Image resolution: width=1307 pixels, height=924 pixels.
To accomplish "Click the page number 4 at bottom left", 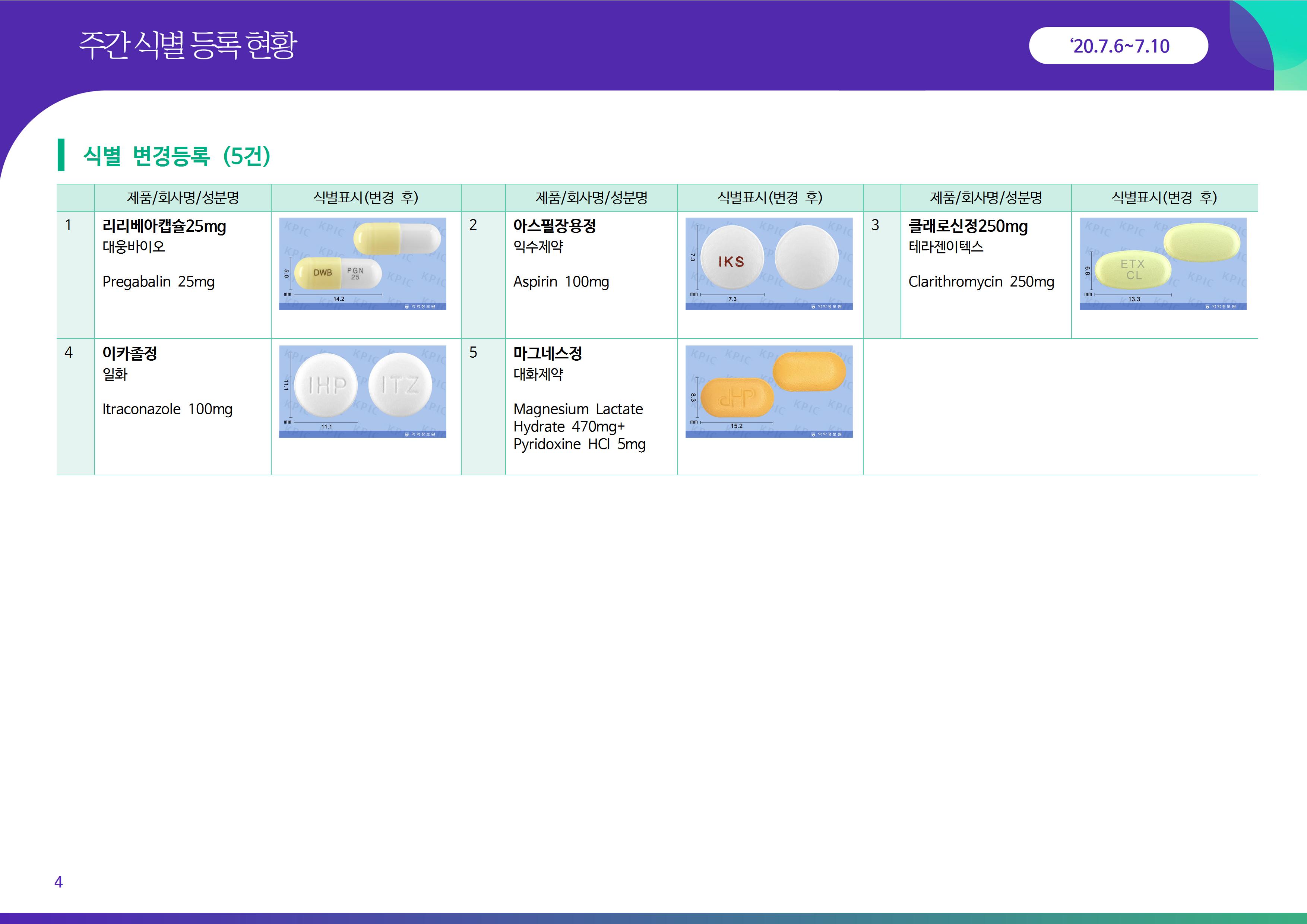I will click(x=58, y=882).
